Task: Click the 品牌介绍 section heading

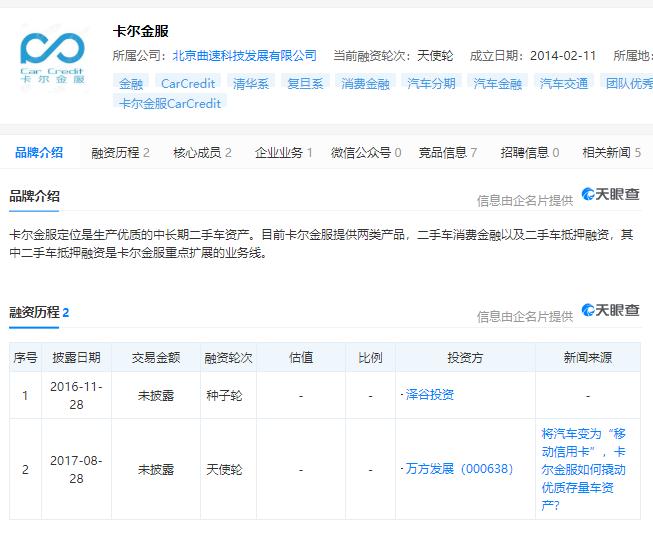Action: [35, 196]
